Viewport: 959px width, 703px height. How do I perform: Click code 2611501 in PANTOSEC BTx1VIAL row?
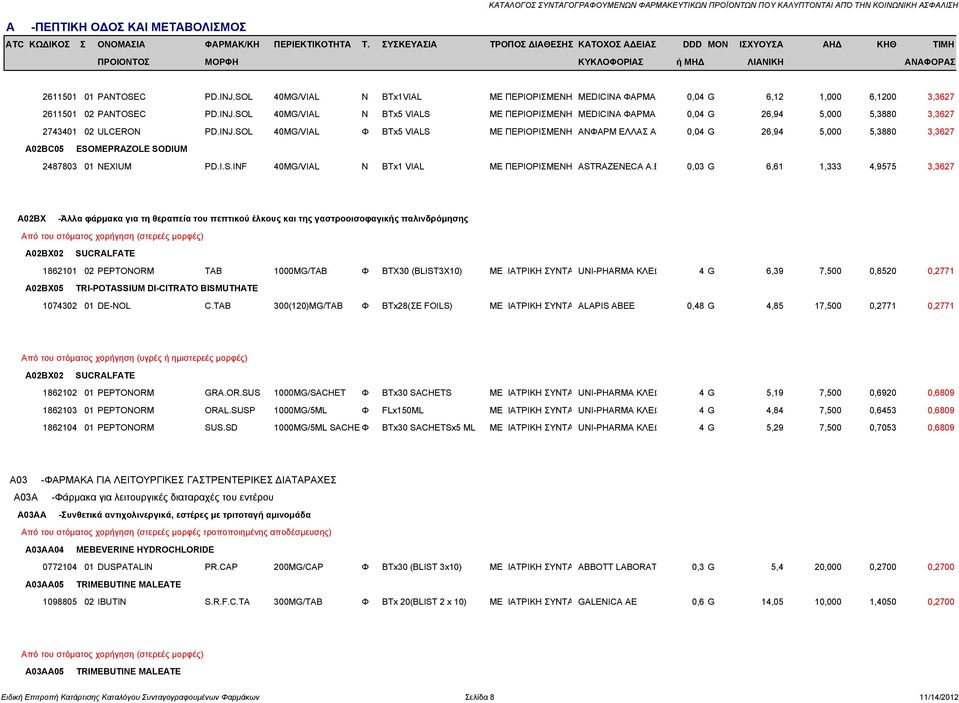pos(59,97)
